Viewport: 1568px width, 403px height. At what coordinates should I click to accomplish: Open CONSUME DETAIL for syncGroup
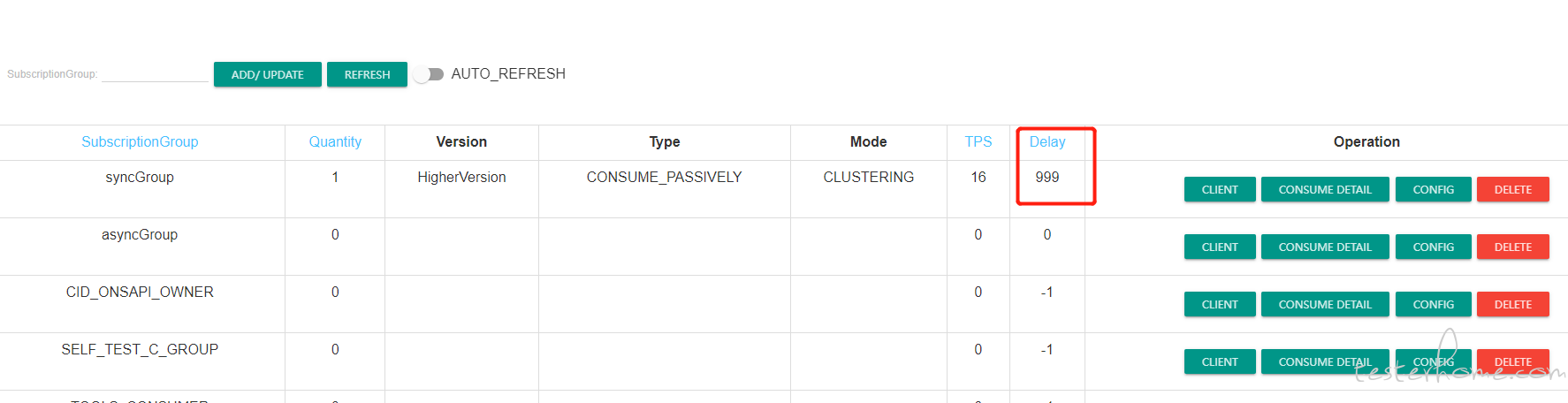point(1325,189)
